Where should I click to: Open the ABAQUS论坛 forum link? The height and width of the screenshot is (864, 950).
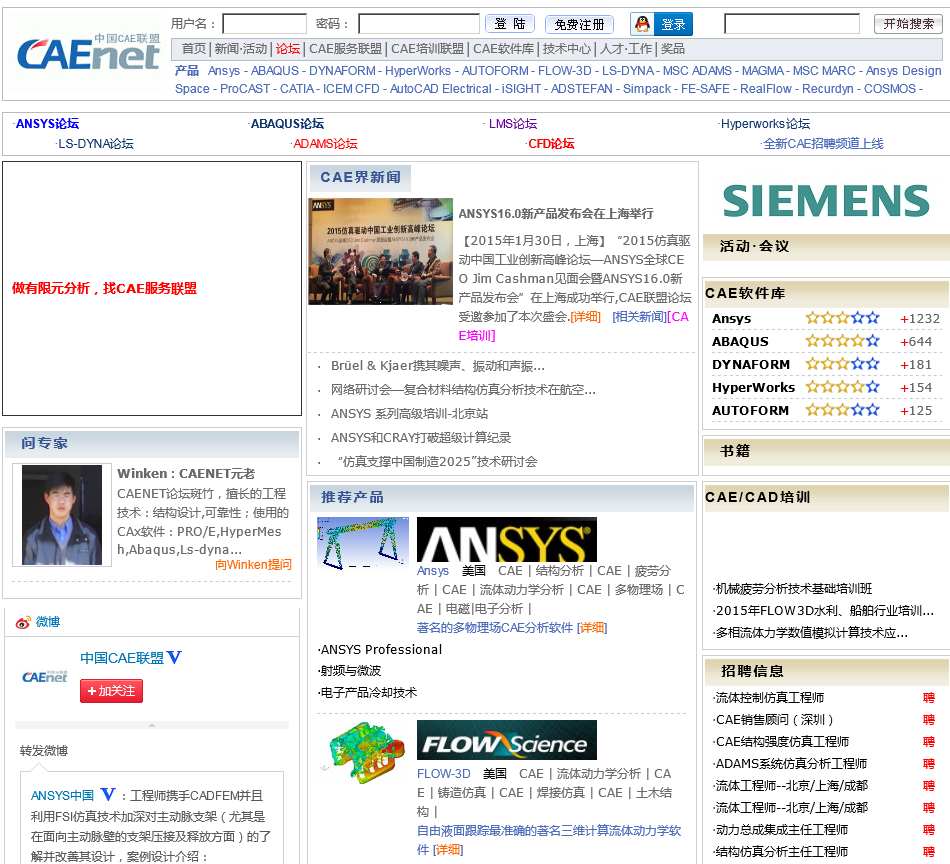click(x=287, y=124)
